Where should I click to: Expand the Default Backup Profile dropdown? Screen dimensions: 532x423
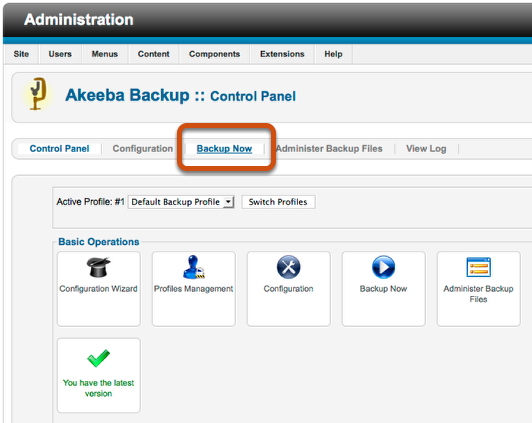[181, 202]
